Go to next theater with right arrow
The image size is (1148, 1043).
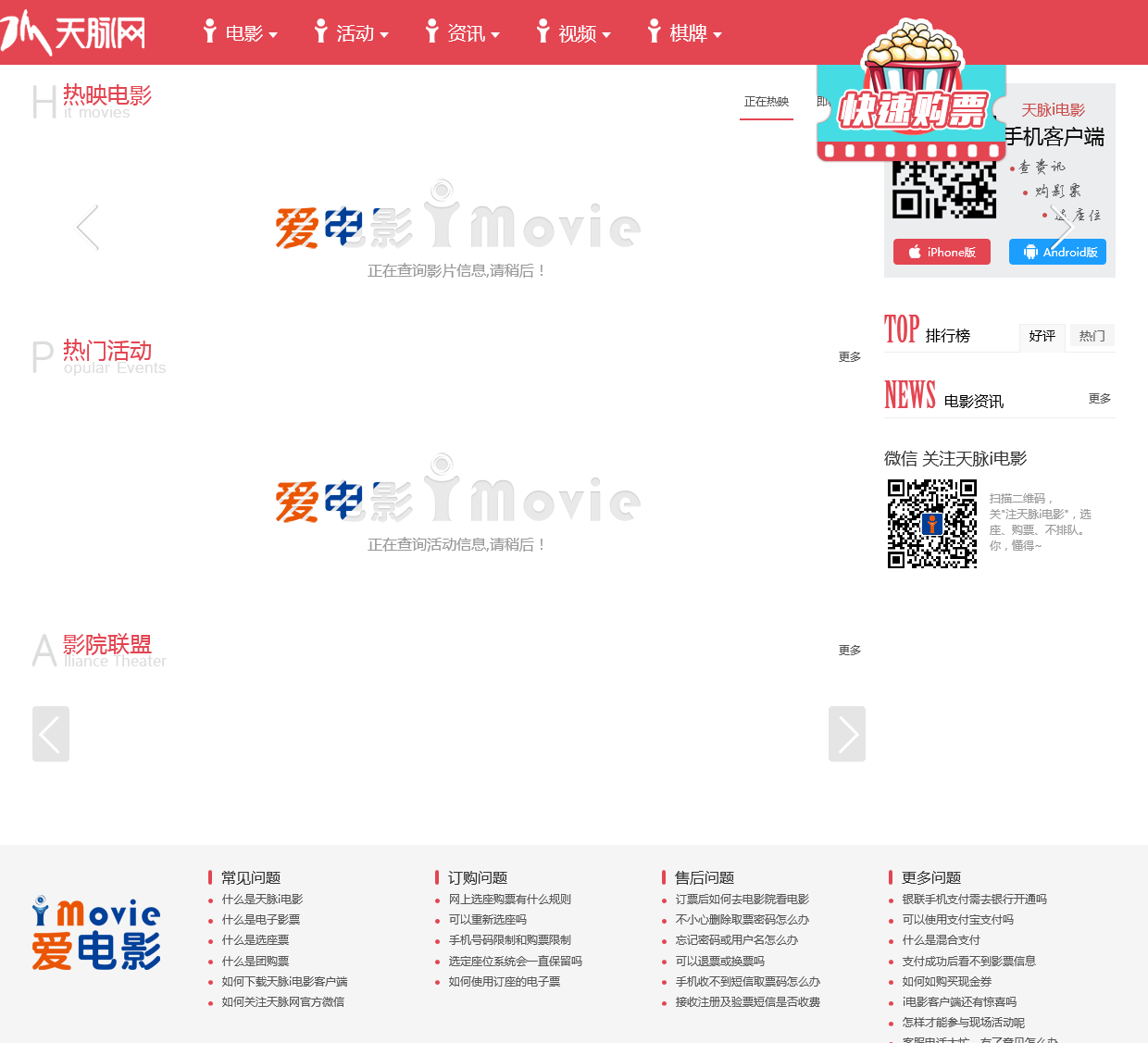[847, 734]
